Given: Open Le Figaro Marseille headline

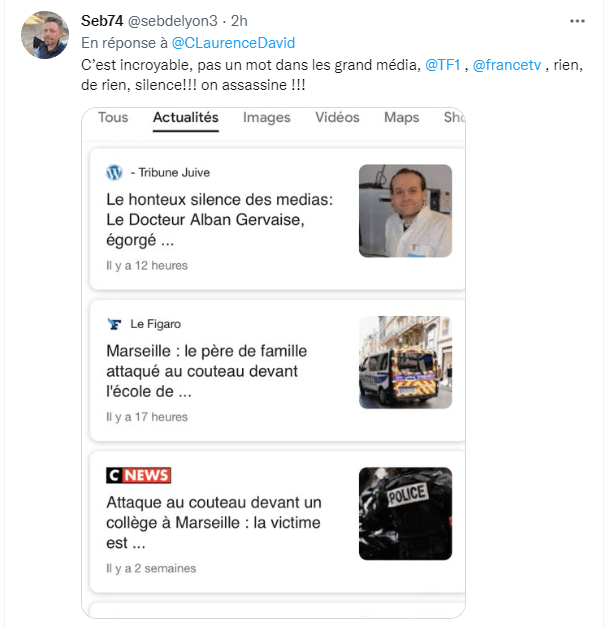Looking at the screenshot, I should (x=207, y=371).
